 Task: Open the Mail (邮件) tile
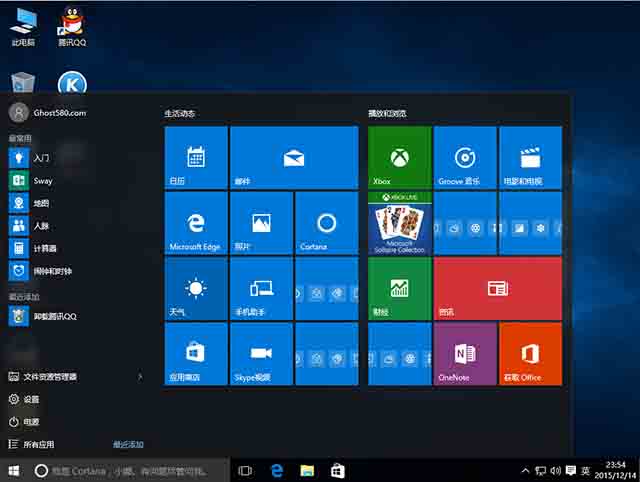[x=294, y=158]
